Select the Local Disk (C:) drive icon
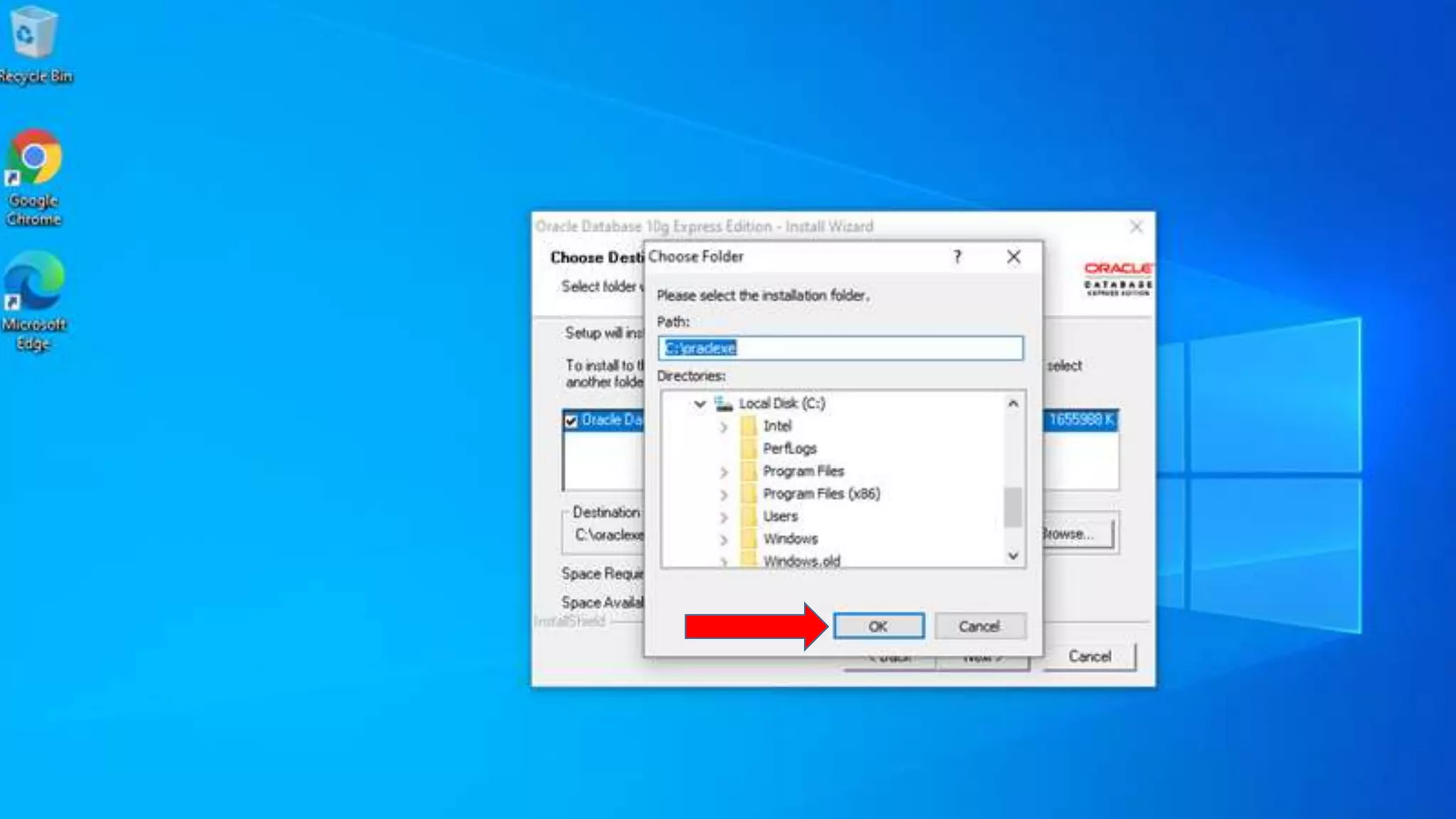The height and width of the screenshot is (819, 1456). (x=724, y=404)
